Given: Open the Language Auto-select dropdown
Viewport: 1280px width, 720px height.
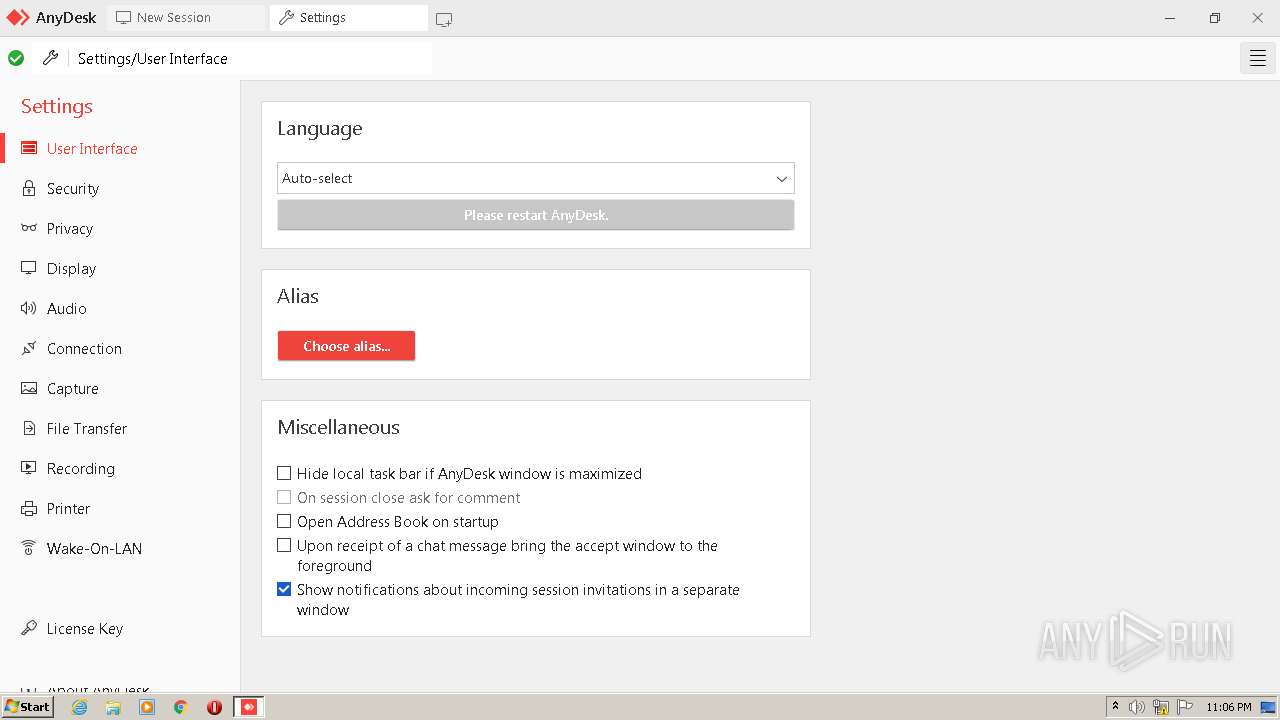Looking at the screenshot, I should 536,178.
